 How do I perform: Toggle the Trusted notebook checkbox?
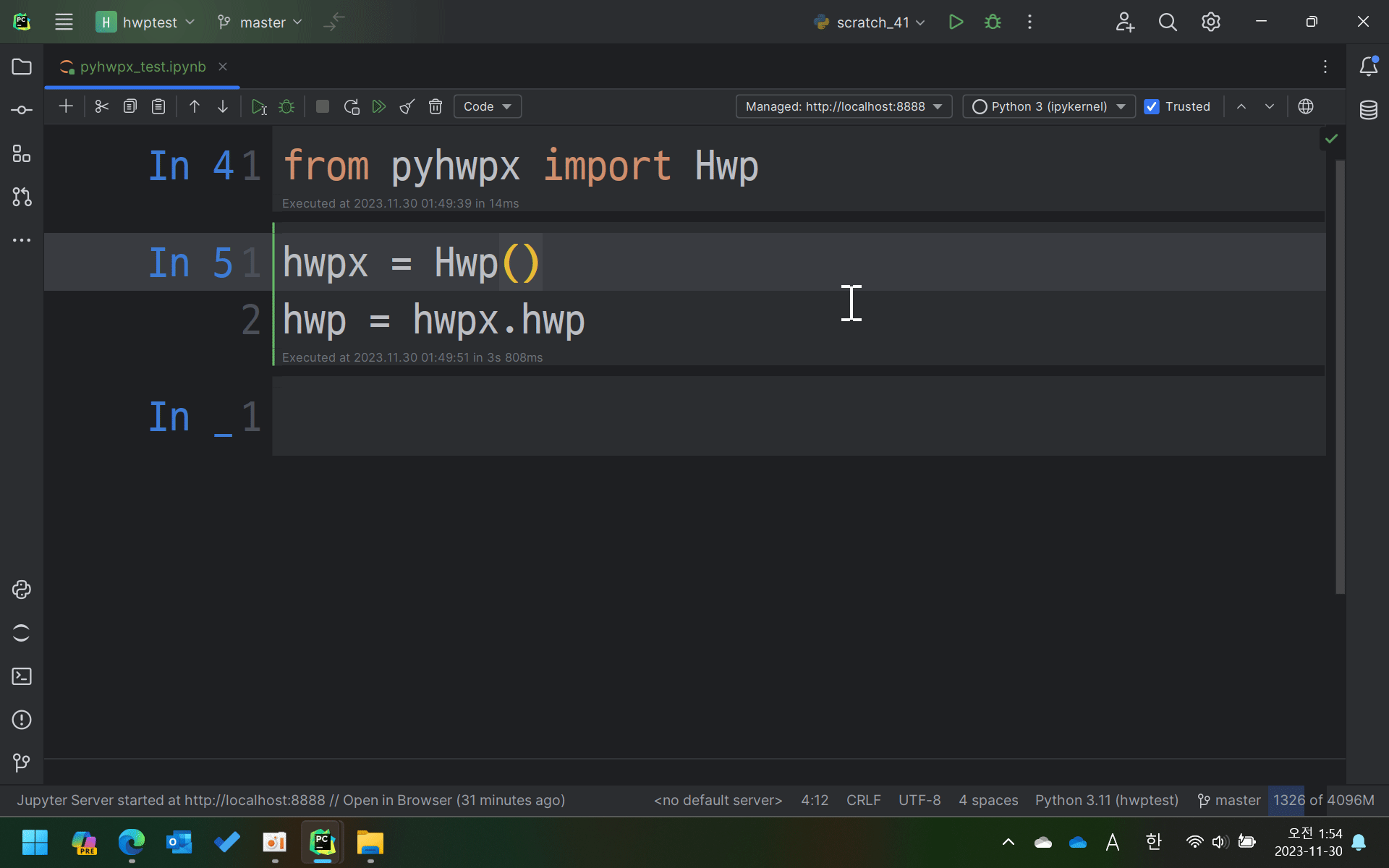click(1152, 106)
